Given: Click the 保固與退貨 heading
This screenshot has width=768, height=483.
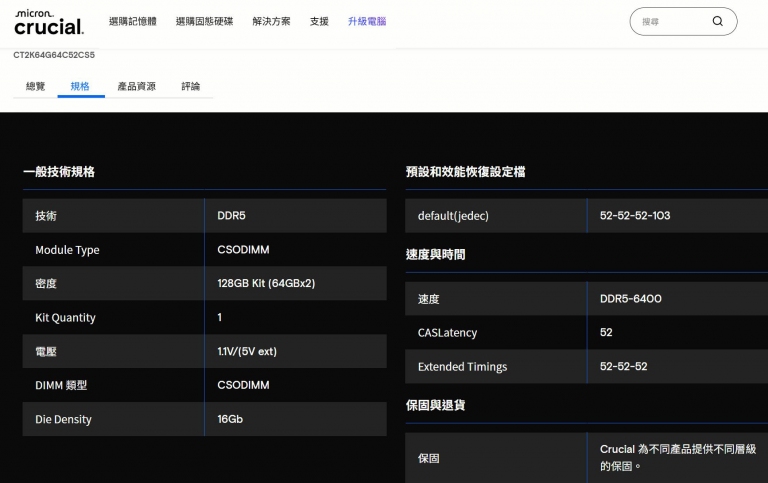Looking at the screenshot, I should pyautogui.click(x=435, y=406).
